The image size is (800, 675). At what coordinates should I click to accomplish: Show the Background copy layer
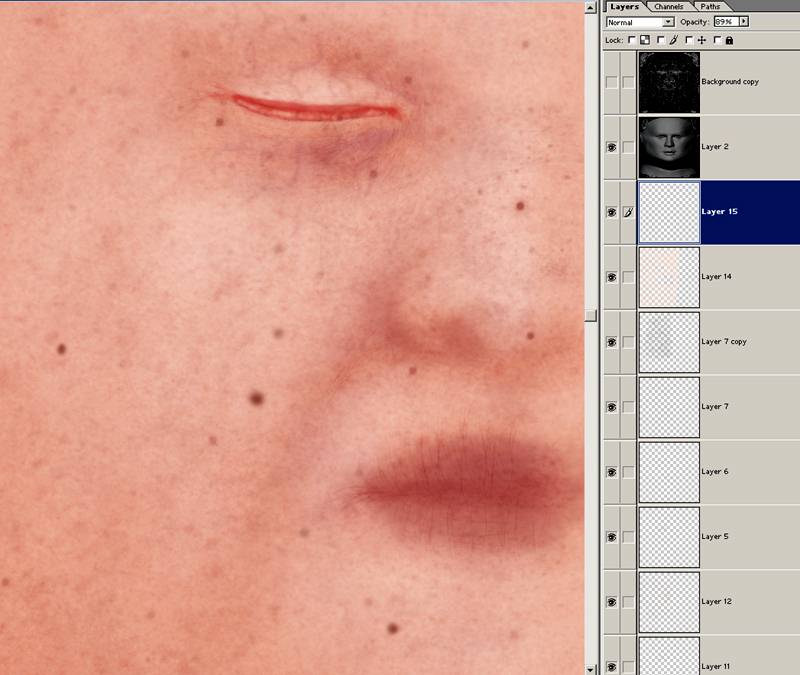612,82
